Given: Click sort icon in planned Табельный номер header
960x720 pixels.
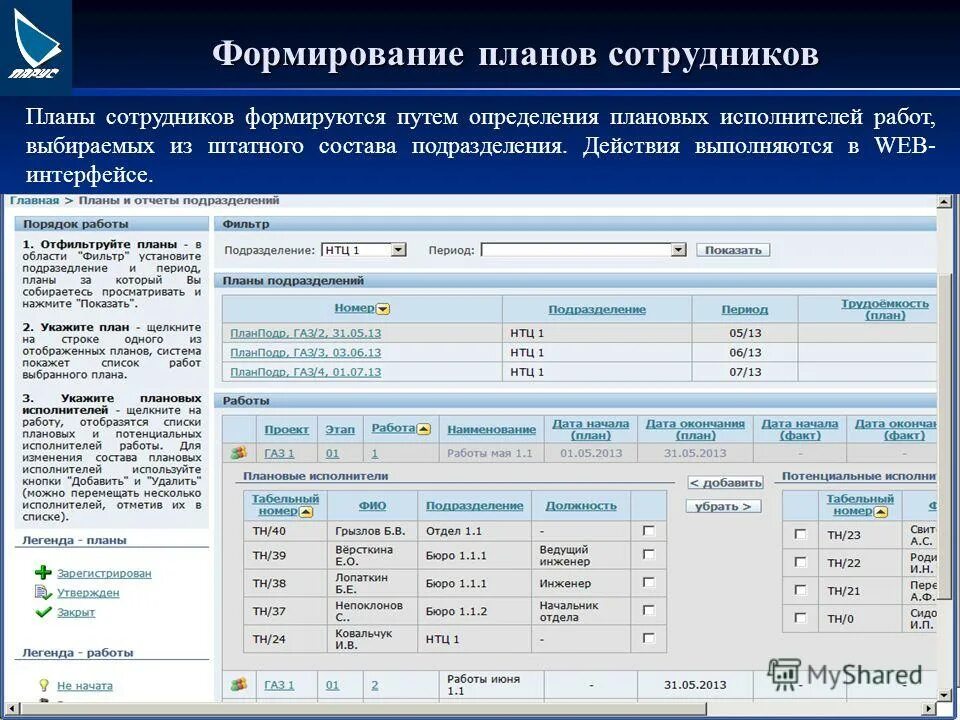Looking at the screenshot, I should pos(306,512).
